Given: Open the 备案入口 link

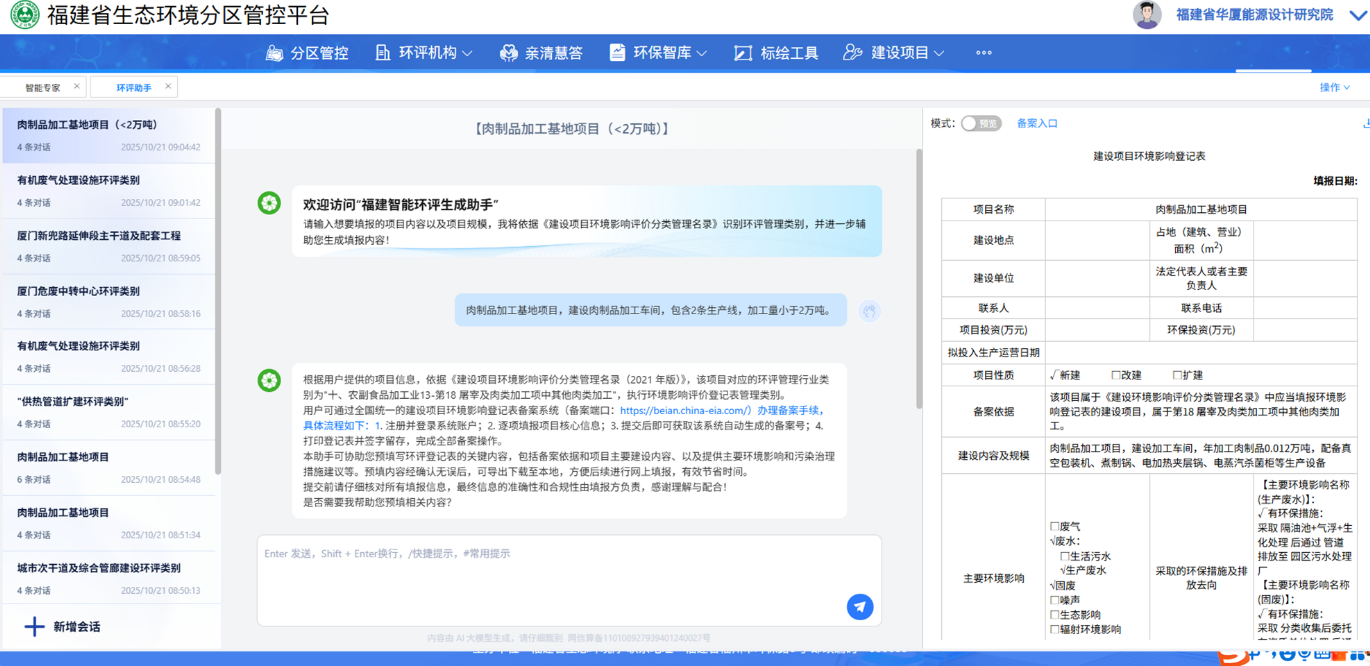Looking at the screenshot, I should 1037,124.
